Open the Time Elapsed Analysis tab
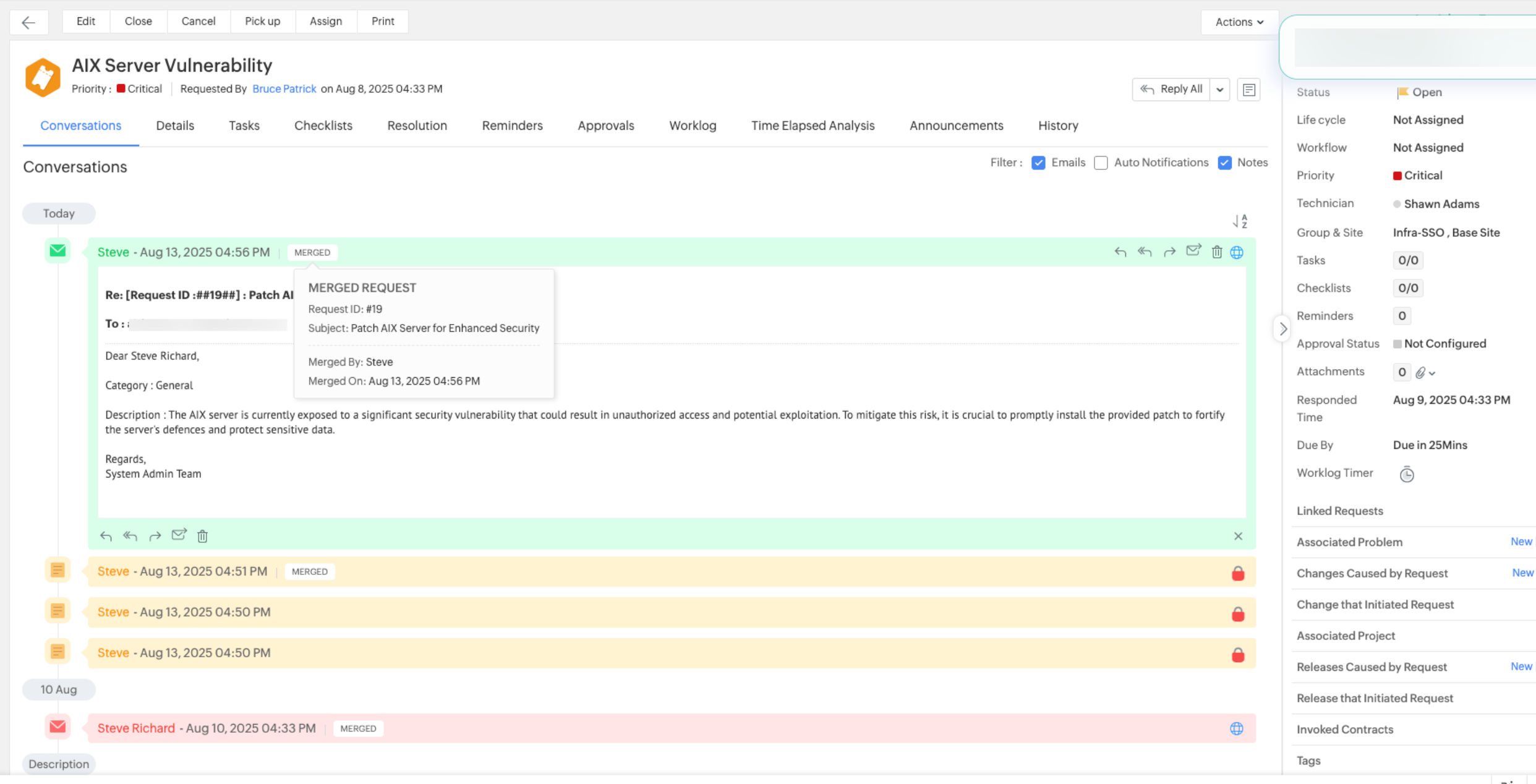The image size is (1536, 784). [x=813, y=126]
